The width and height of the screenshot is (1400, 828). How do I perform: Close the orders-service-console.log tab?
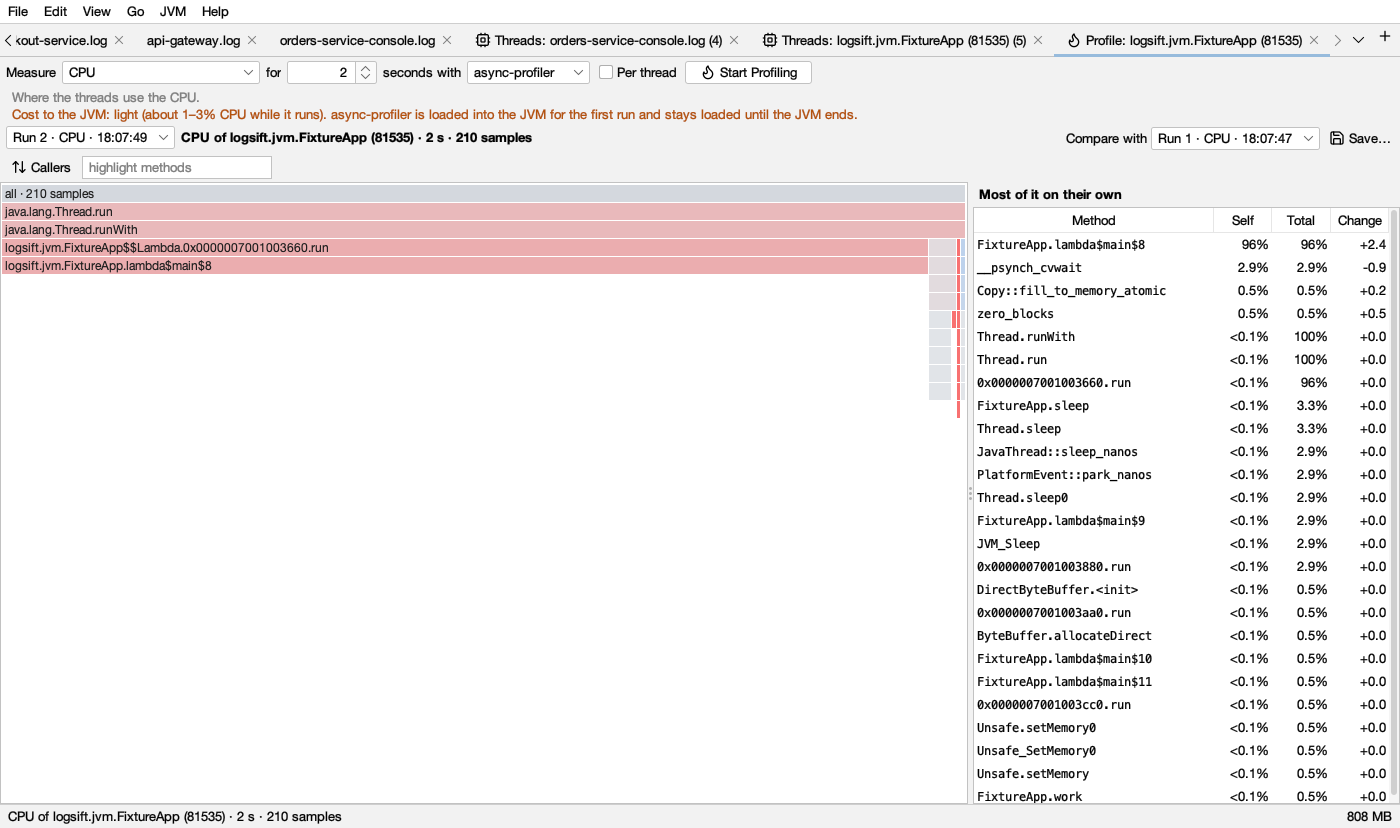(447, 41)
